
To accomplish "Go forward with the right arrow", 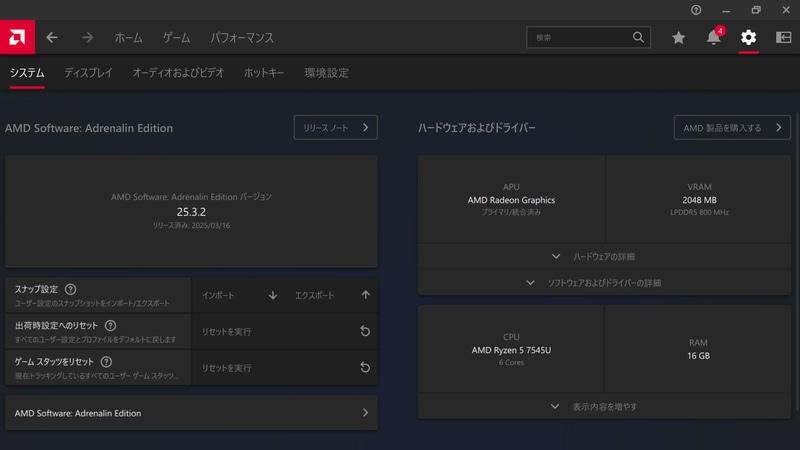I will 87,37.
